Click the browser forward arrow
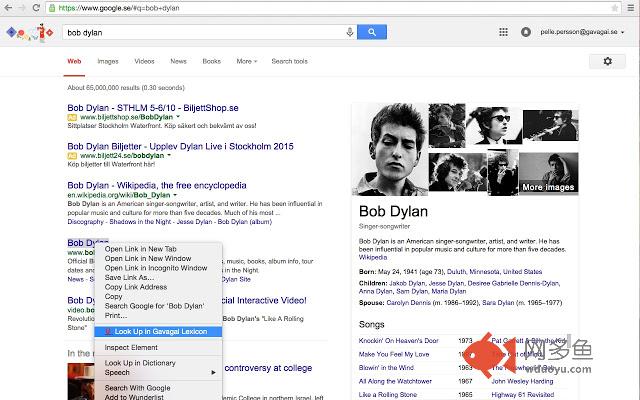The height and width of the screenshot is (400, 640). [22, 8]
